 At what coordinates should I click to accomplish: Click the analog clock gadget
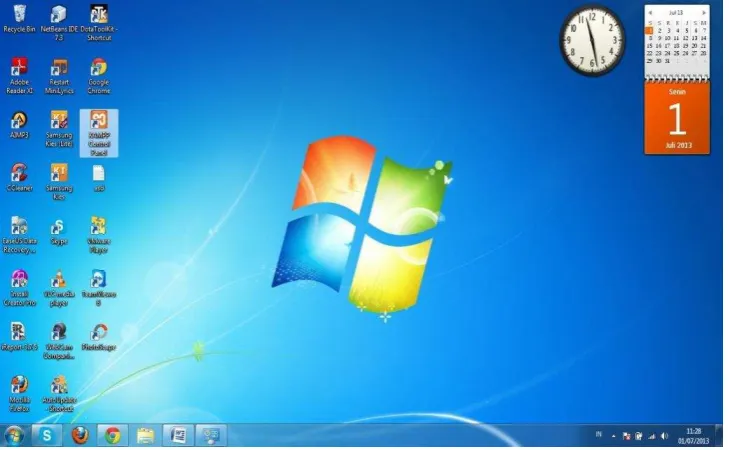click(592, 40)
